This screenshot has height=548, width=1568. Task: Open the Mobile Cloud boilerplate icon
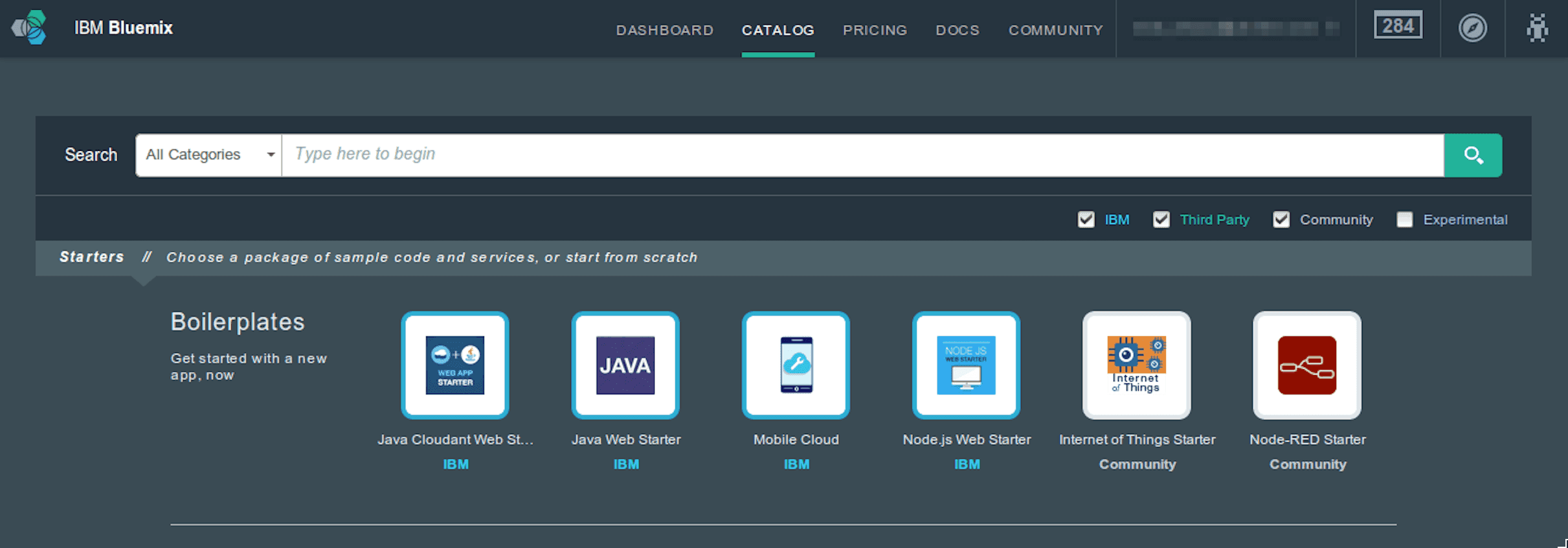coord(796,365)
